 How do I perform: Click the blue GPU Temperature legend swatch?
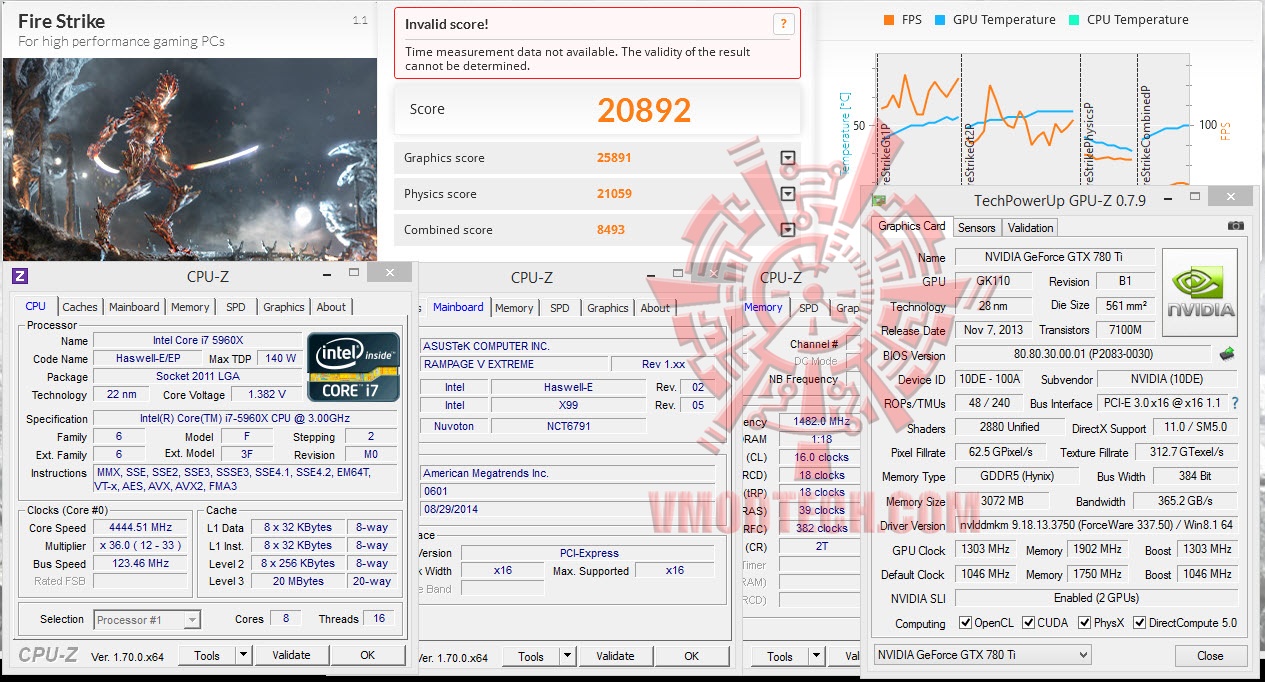pyautogui.click(x=940, y=20)
